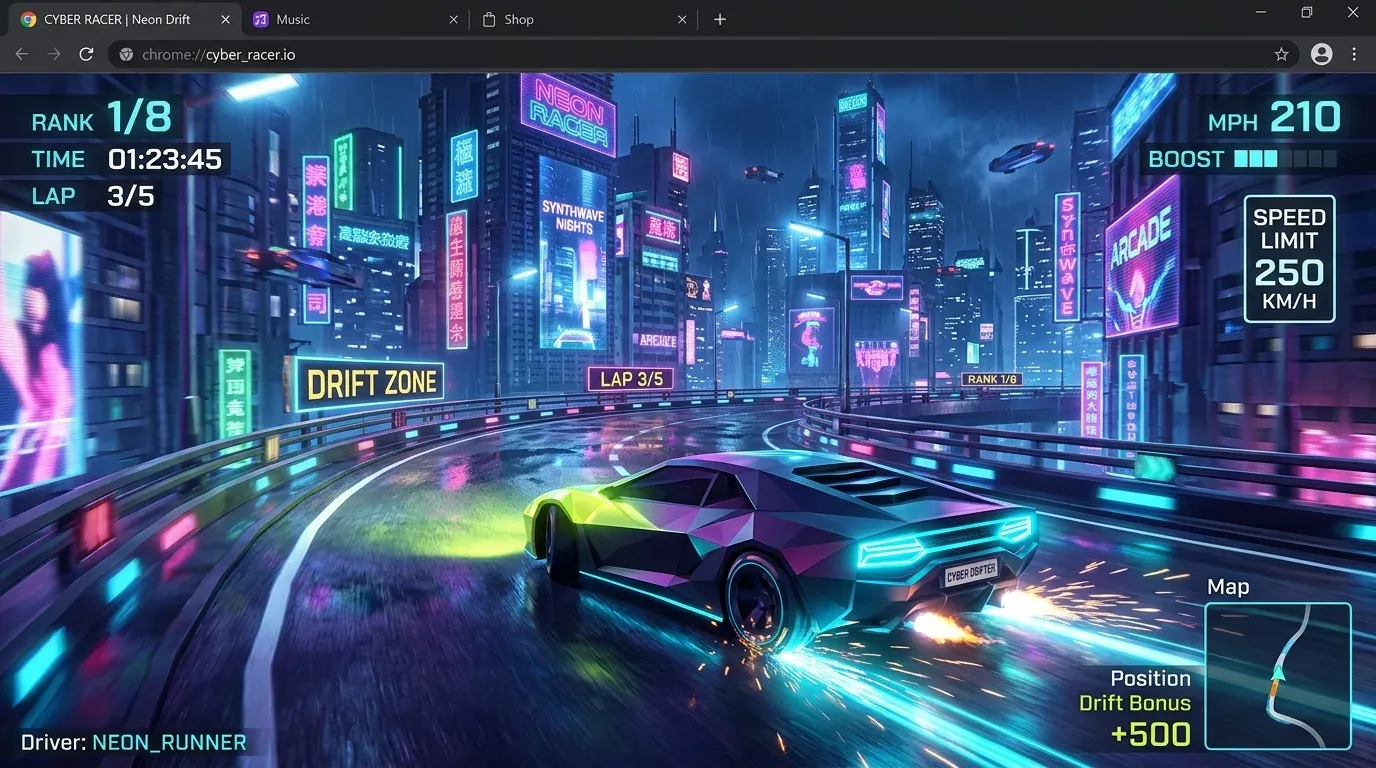The height and width of the screenshot is (768, 1376).
Task: Open the Chrome three-dot menu
Action: (1354, 54)
